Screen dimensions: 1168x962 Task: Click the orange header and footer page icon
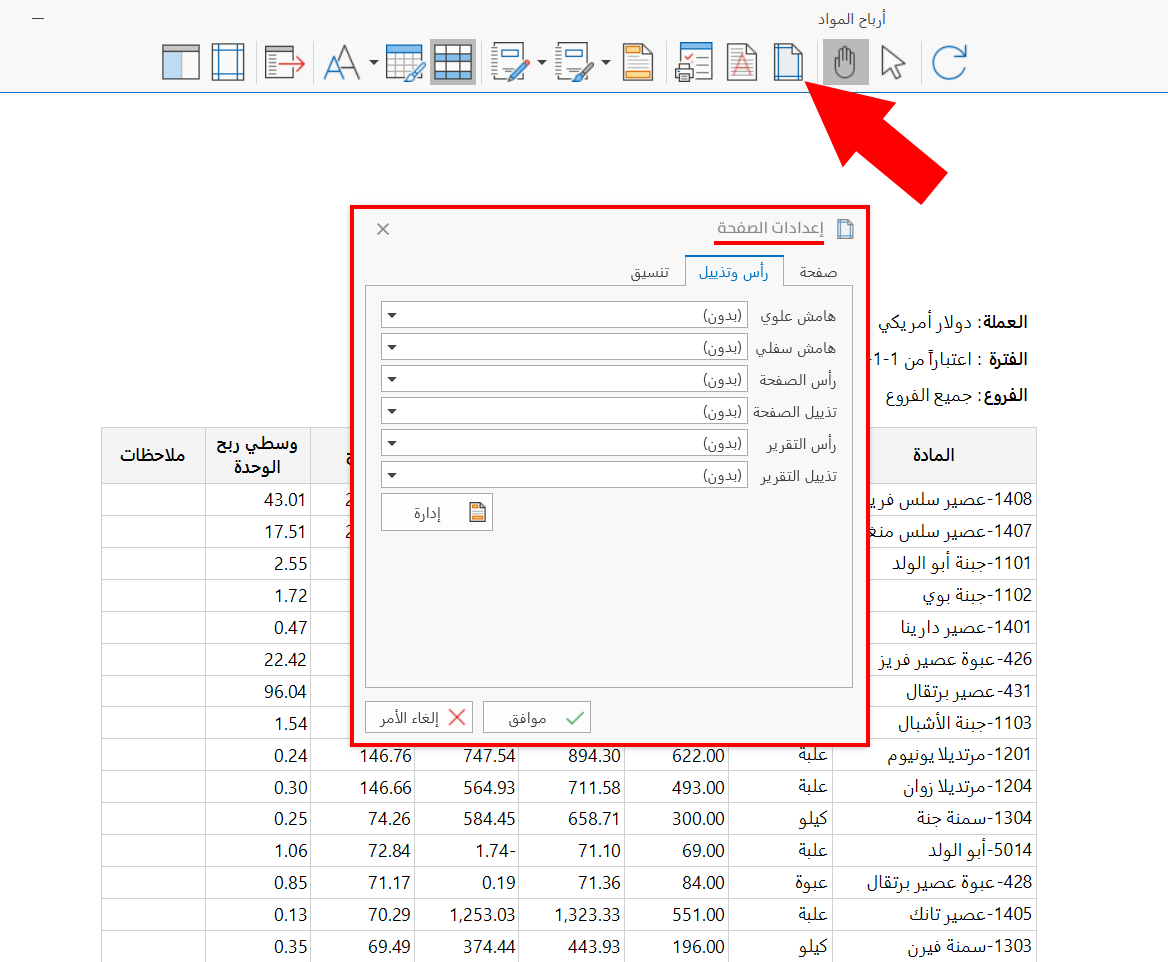click(x=638, y=62)
